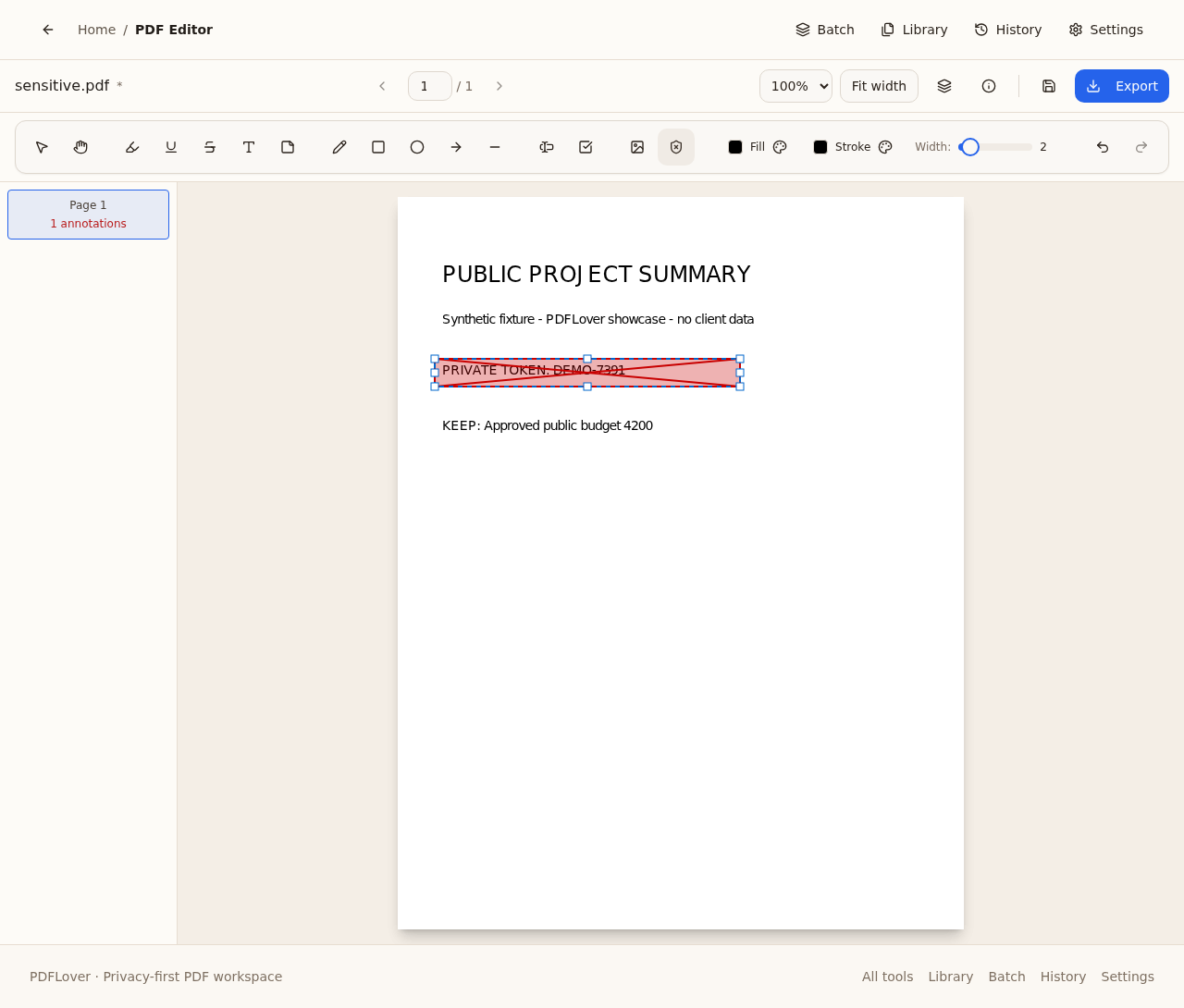Choose the rectangle shape tool

tap(378, 147)
